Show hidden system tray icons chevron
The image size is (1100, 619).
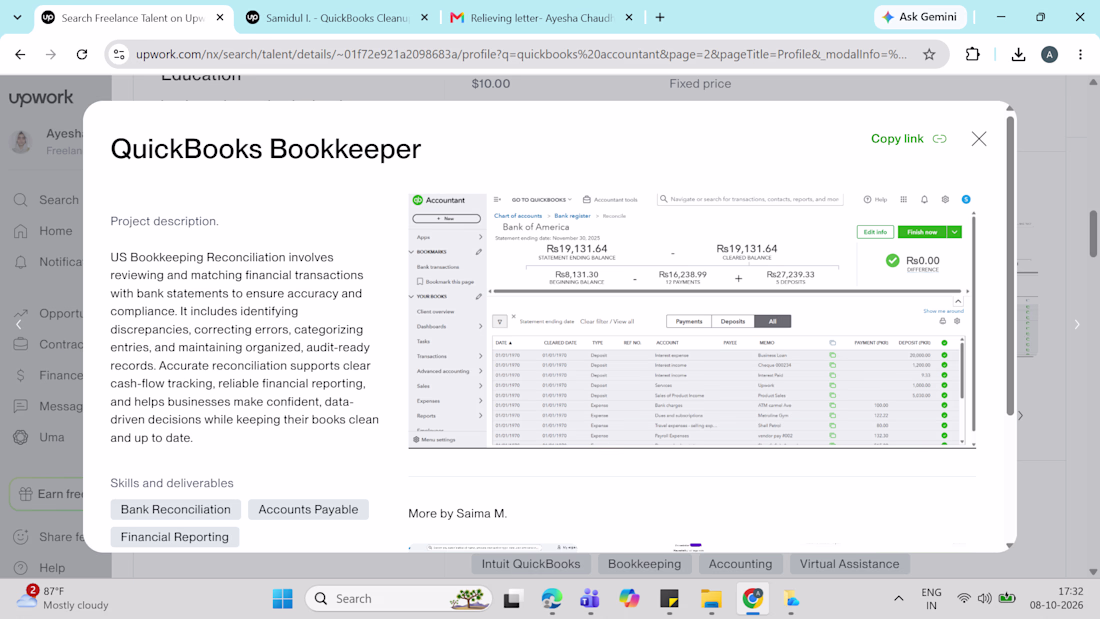[899, 599]
